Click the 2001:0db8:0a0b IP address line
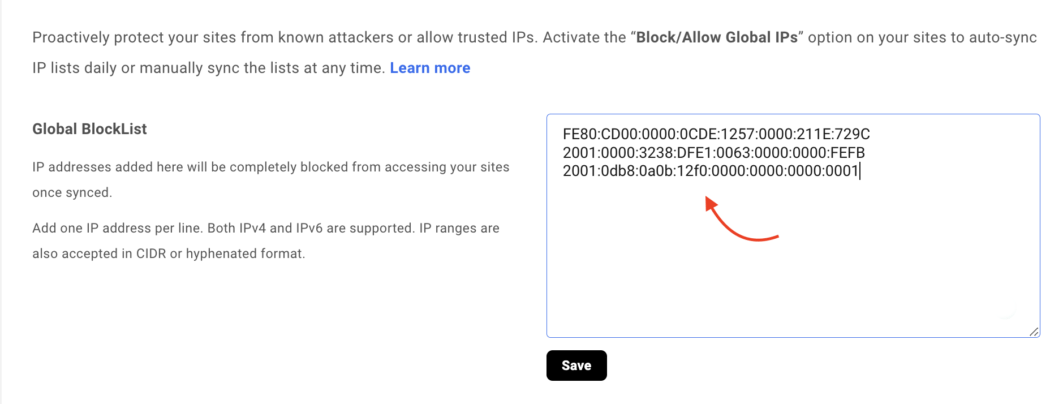The width and height of the screenshot is (1050, 404). click(711, 171)
